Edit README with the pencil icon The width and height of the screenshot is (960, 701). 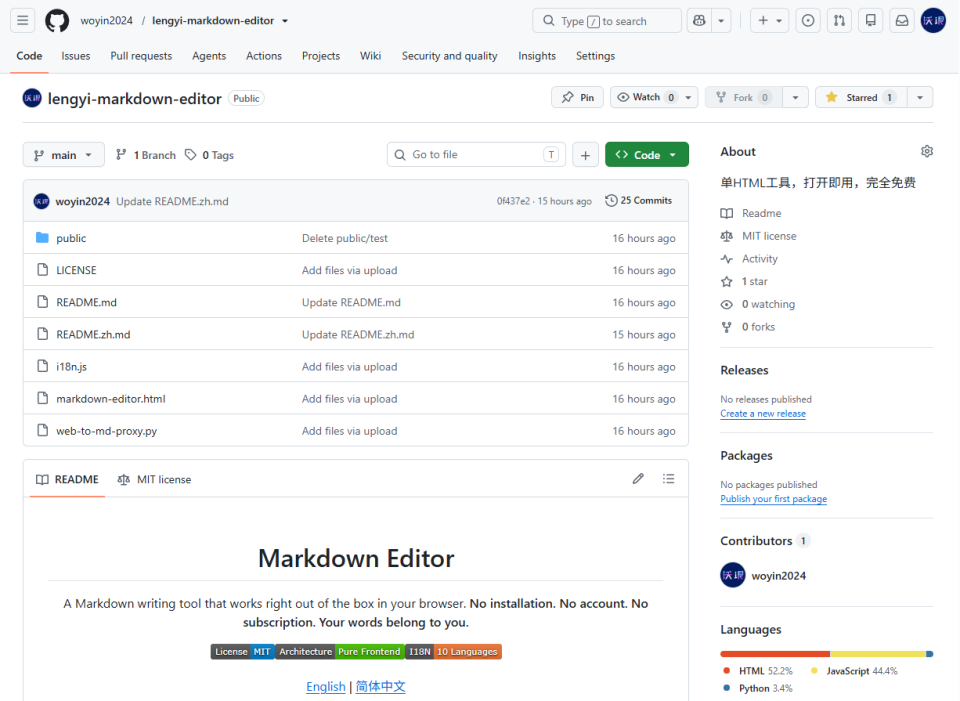(638, 479)
